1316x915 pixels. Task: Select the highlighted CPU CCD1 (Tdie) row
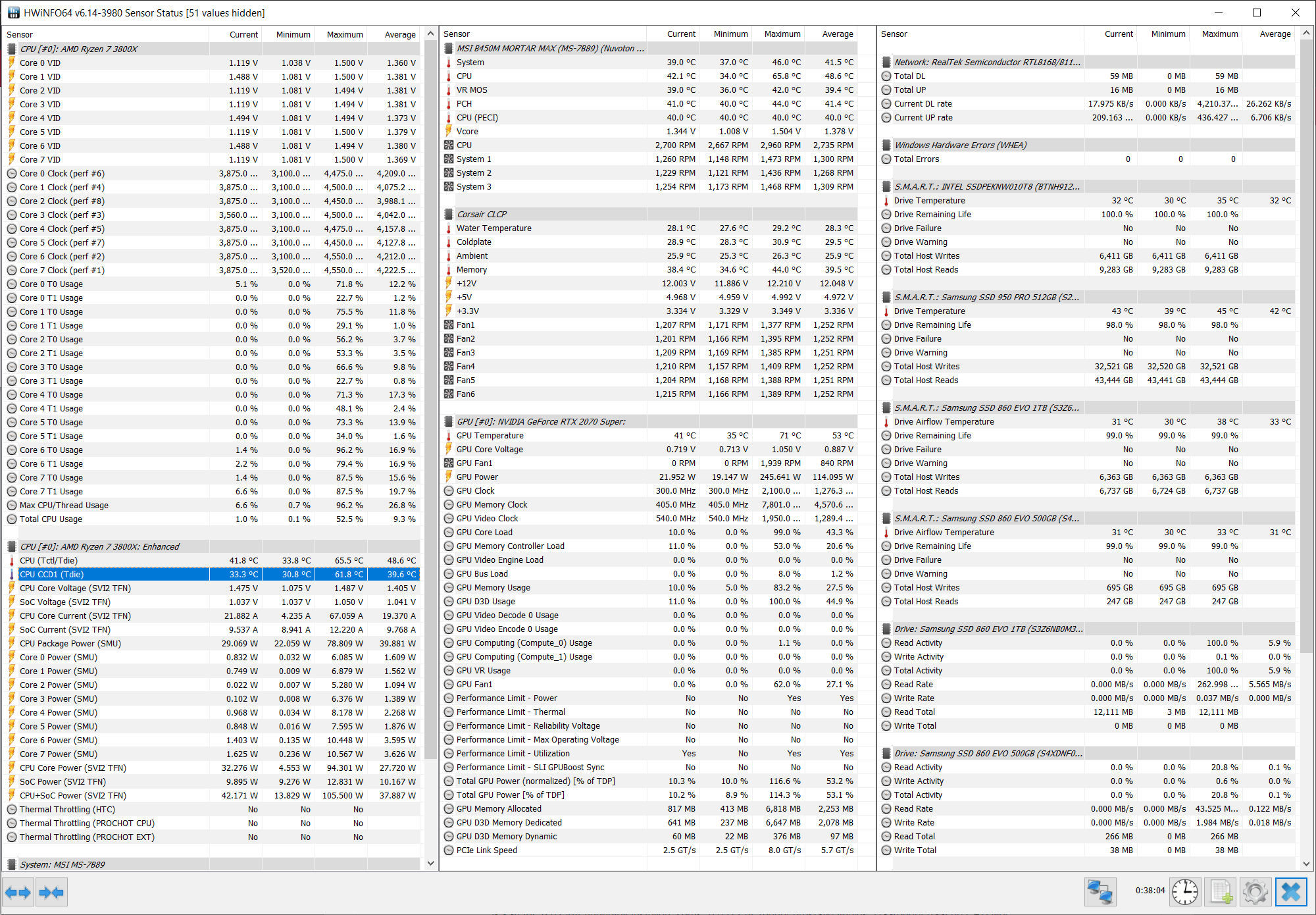click(212, 575)
